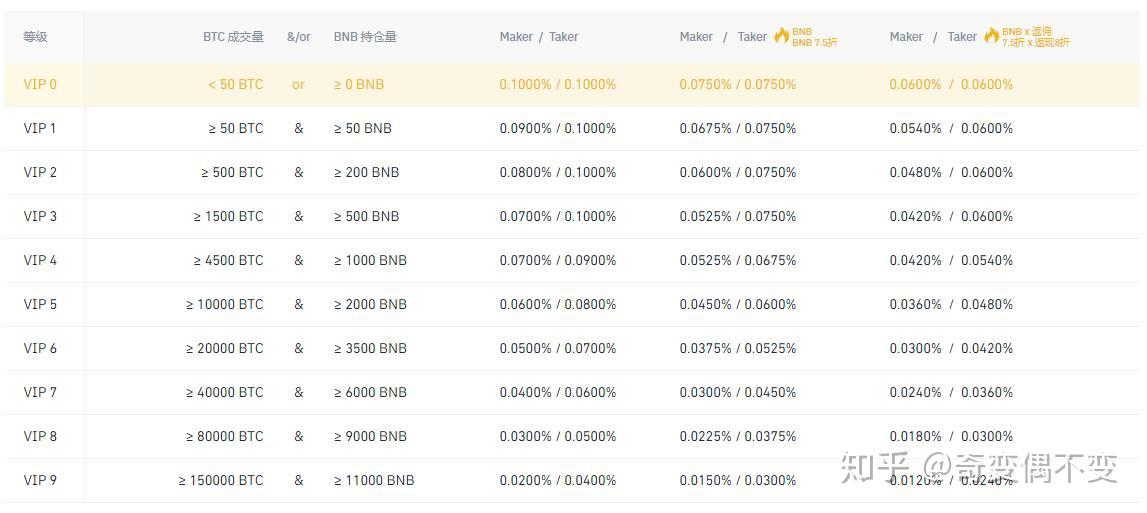Image resolution: width=1147 pixels, height=513 pixels.
Task: Select the VIP 8 level label
Action: [x=40, y=436]
